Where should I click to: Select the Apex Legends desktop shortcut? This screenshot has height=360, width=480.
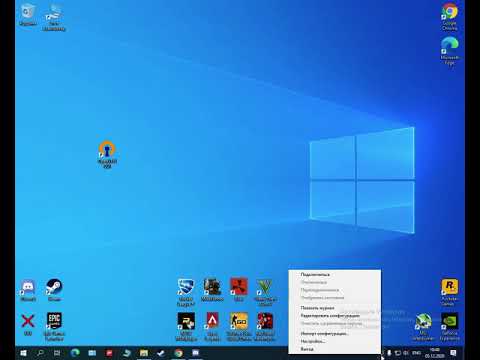click(212, 327)
